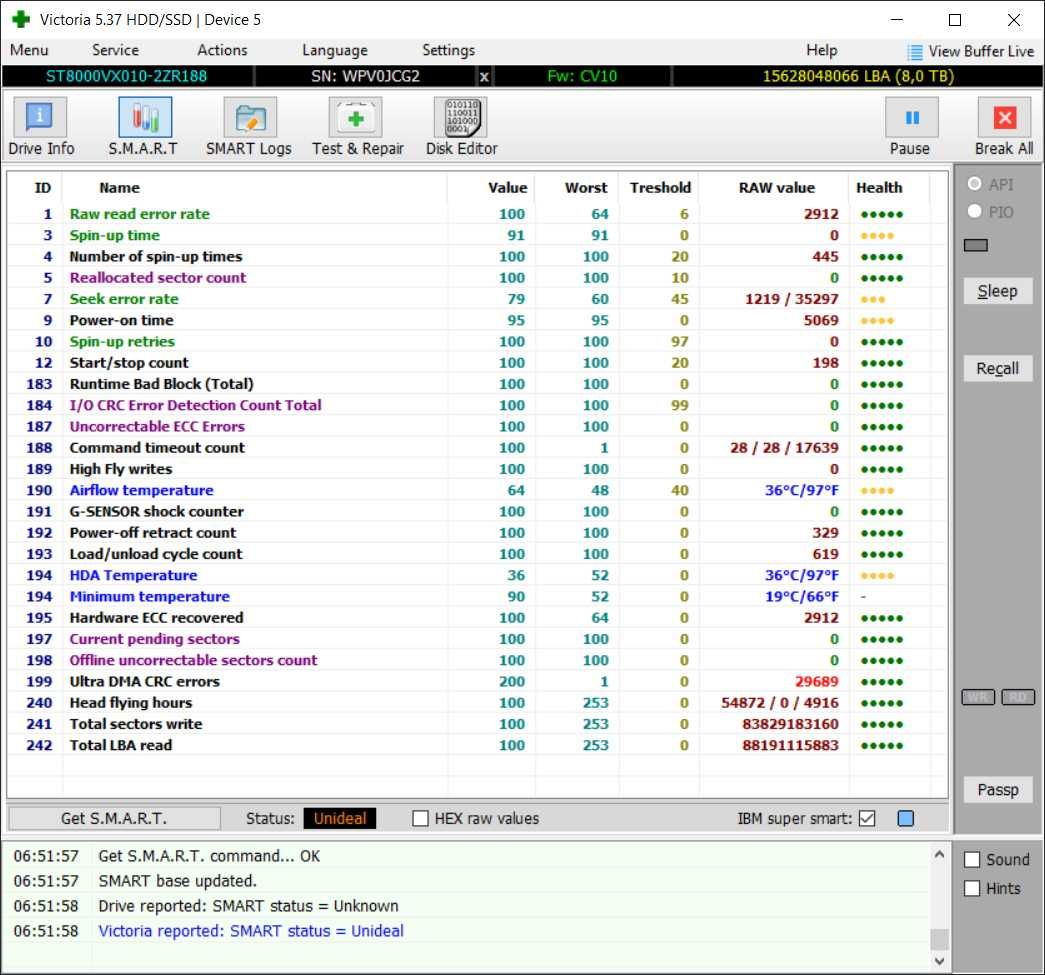Click the gray indicator below PIO

[x=976, y=245]
